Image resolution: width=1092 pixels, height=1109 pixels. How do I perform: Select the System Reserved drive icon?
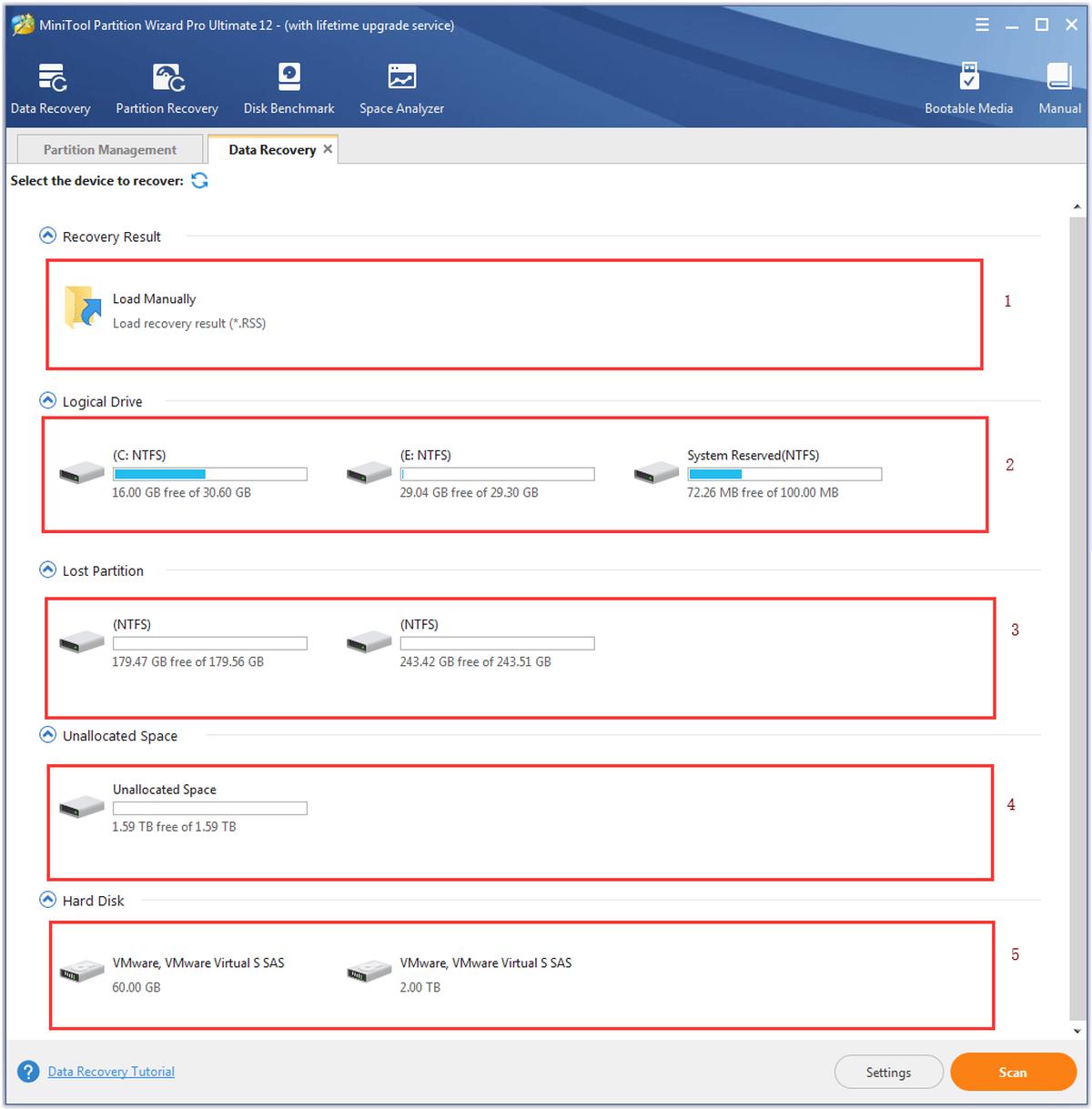click(x=657, y=472)
